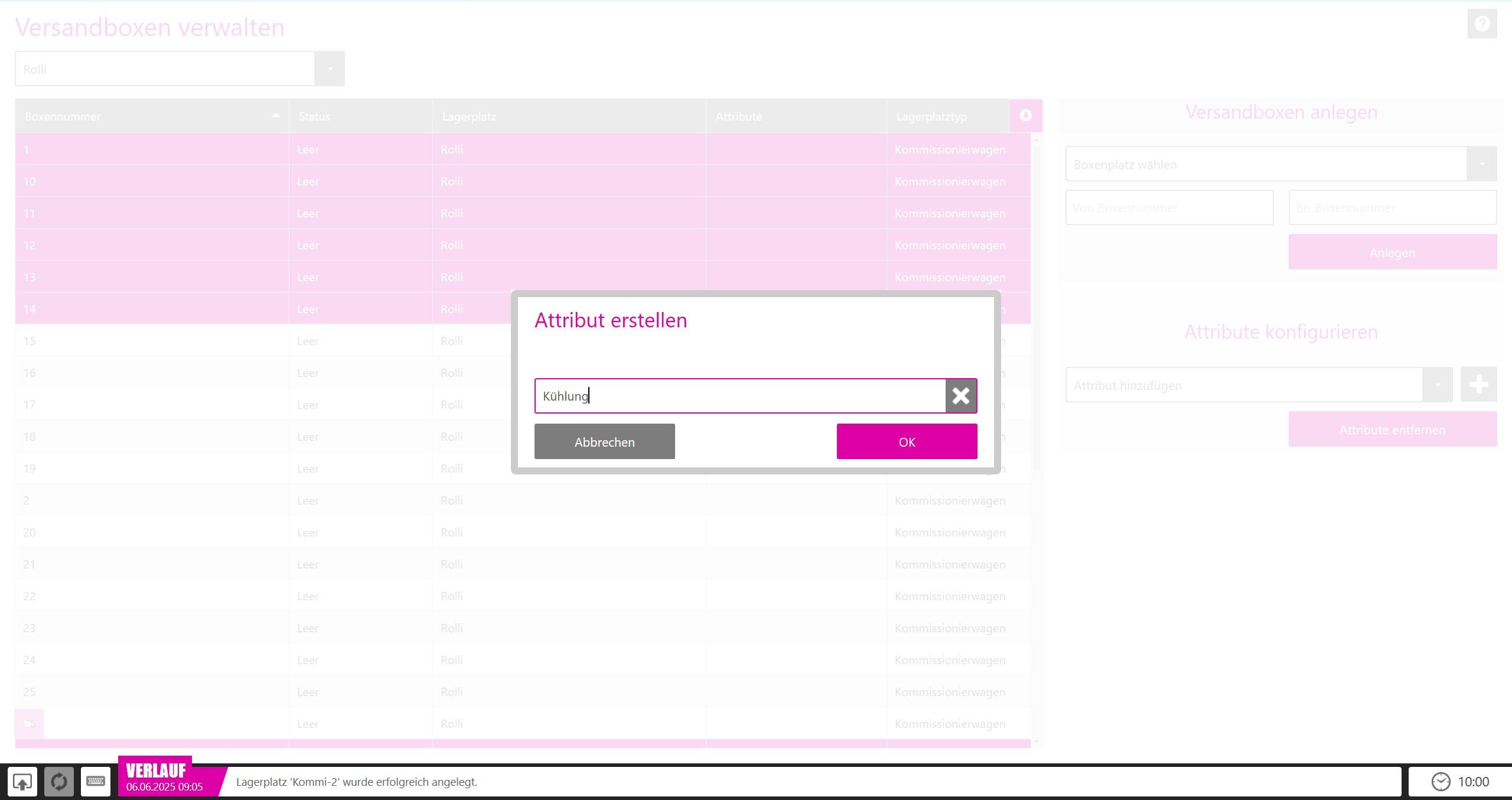Open the Boxenplatz wählen dropdown
The height and width of the screenshot is (800, 1512).
(1481, 164)
